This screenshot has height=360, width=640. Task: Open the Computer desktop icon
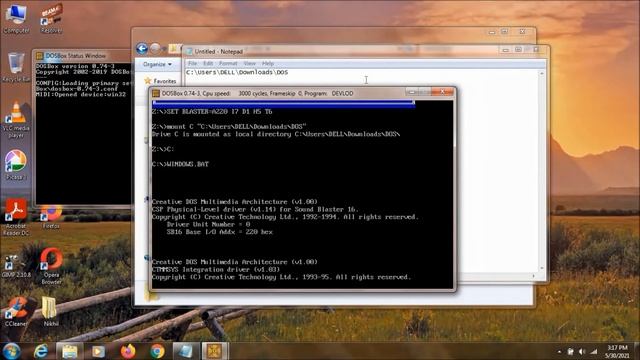[x=16, y=18]
